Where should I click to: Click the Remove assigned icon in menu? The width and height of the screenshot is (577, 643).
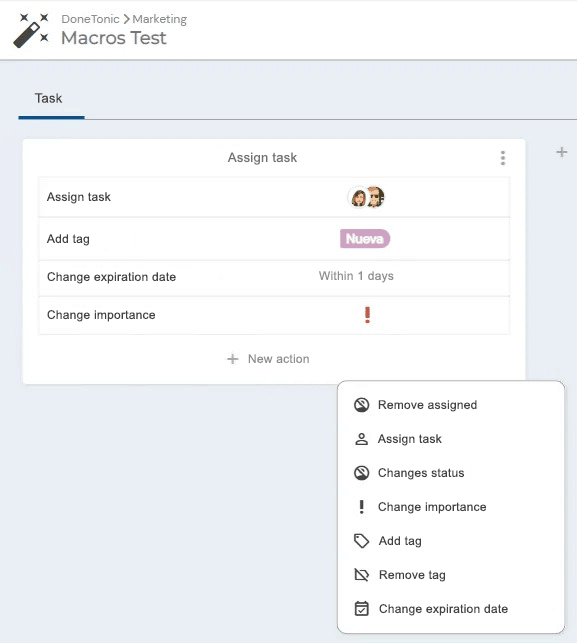tap(361, 405)
